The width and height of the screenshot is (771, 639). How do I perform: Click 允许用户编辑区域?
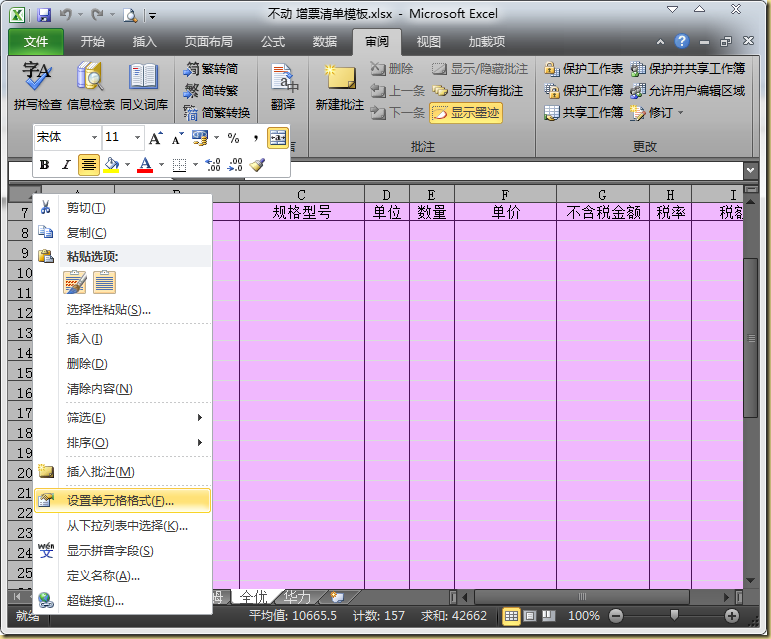click(x=688, y=91)
